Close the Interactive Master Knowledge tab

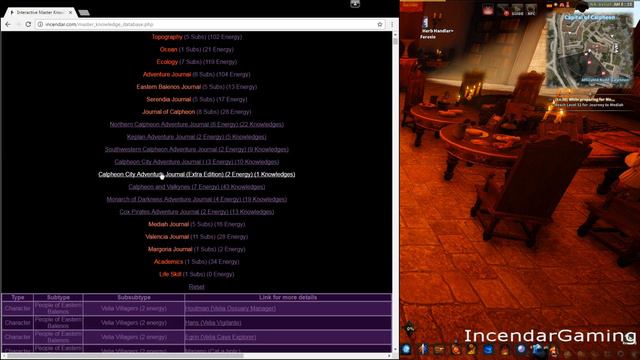tap(71, 13)
